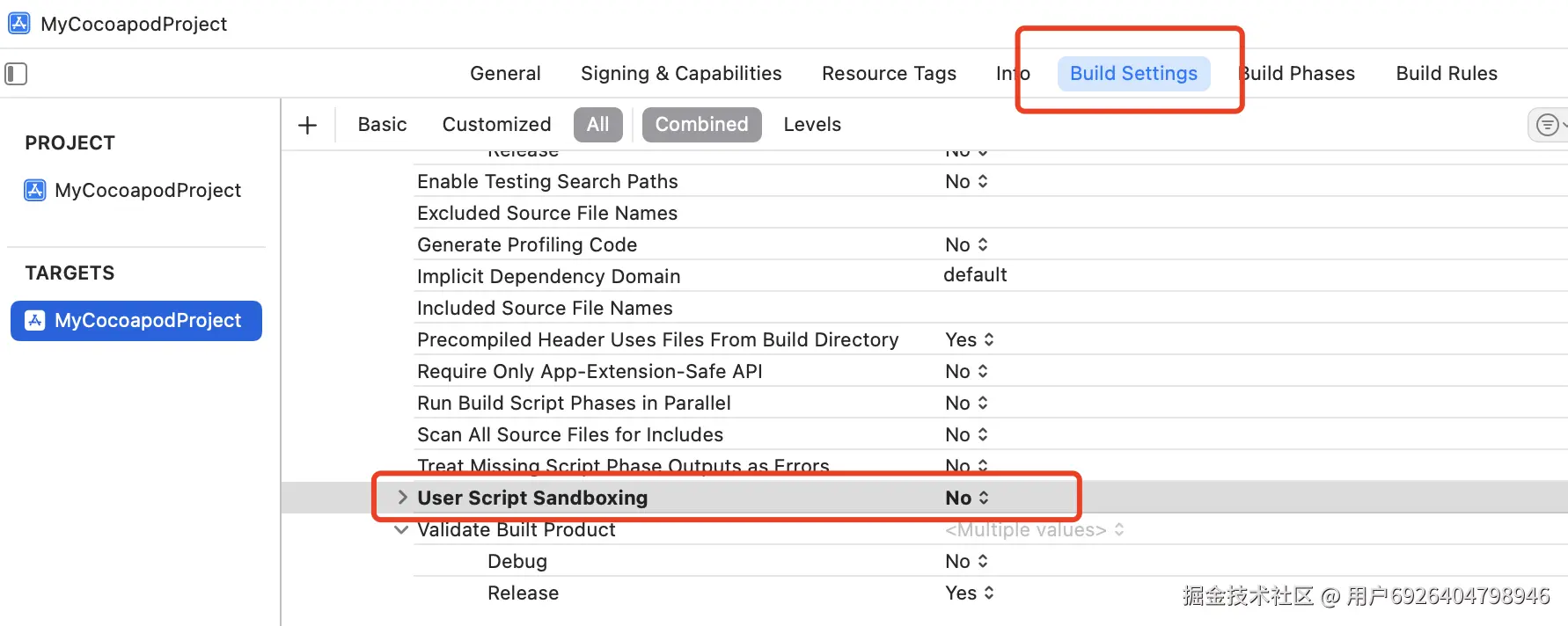Expand the User Script Sandboxing row
Image resolution: width=1568 pixels, height=626 pixels.
click(402, 498)
